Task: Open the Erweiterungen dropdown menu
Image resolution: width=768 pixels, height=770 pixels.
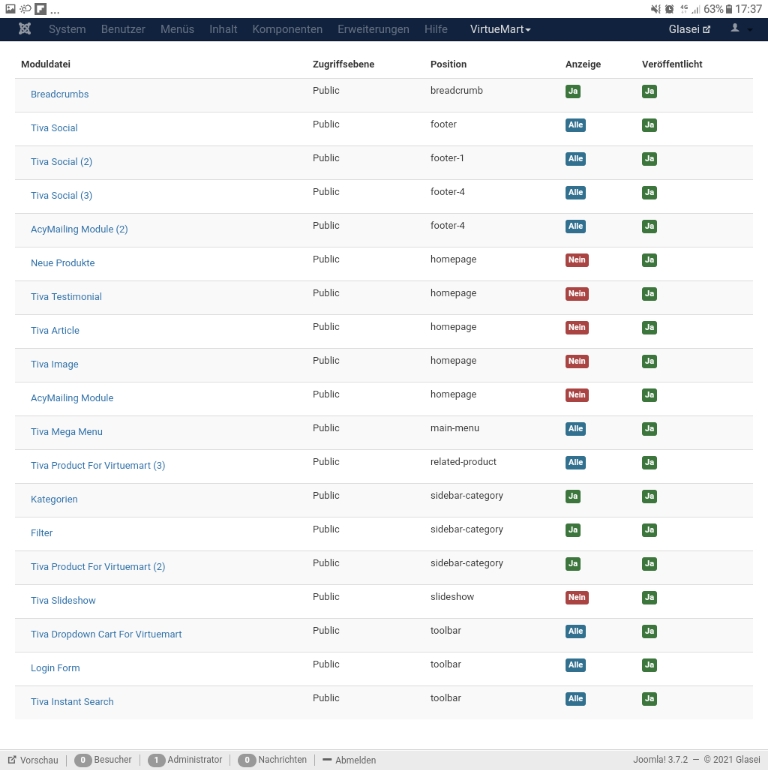Action: tap(373, 30)
